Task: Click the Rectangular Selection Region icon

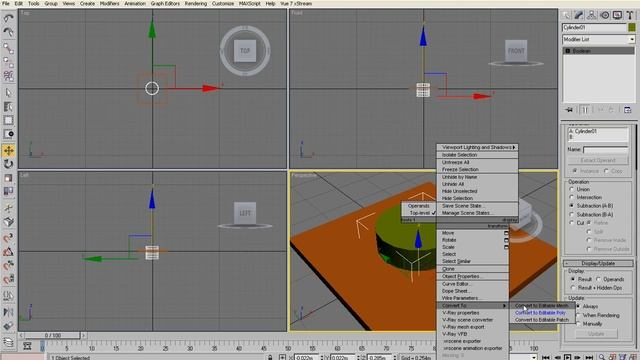Action: point(8,120)
